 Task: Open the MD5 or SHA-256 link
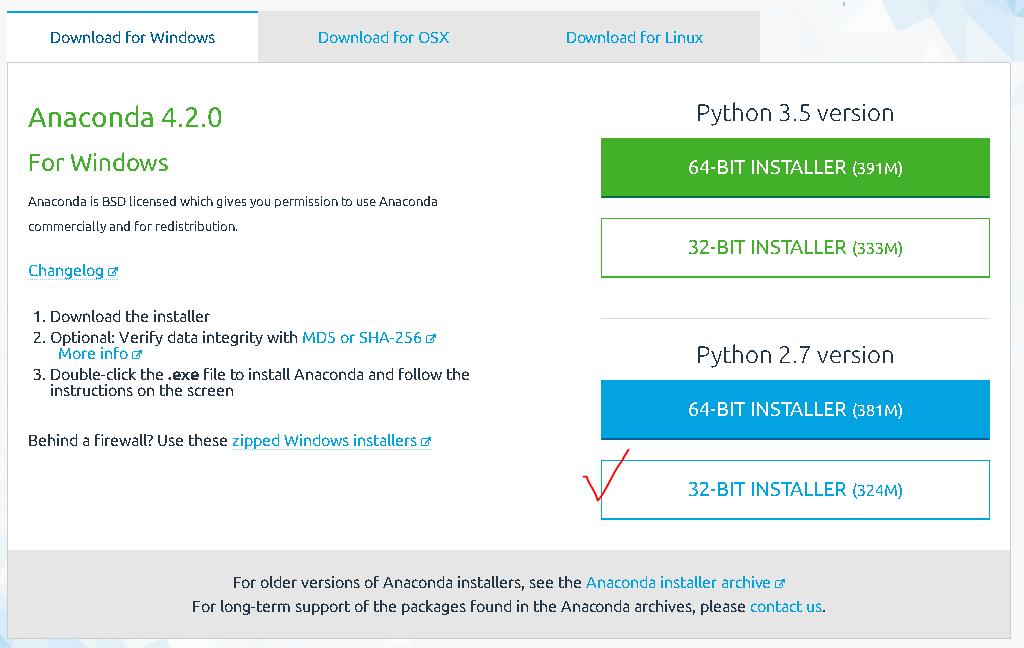(362, 338)
